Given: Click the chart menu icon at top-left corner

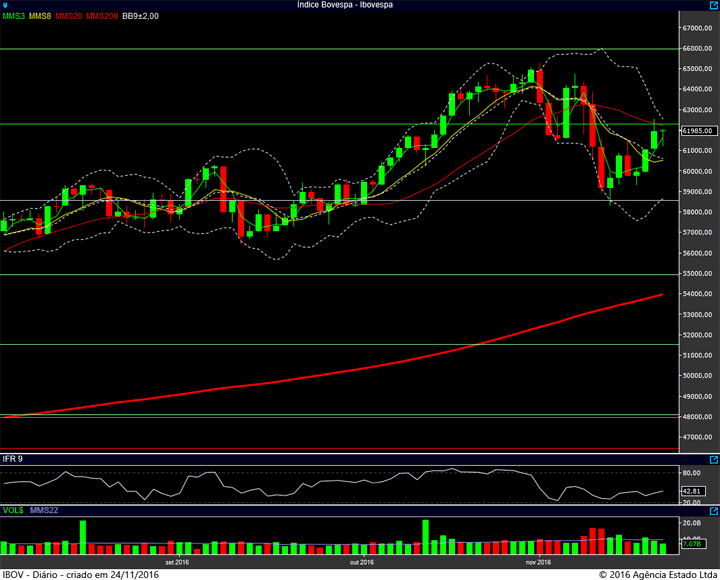Looking at the screenshot, I should [x=5, y=5].
